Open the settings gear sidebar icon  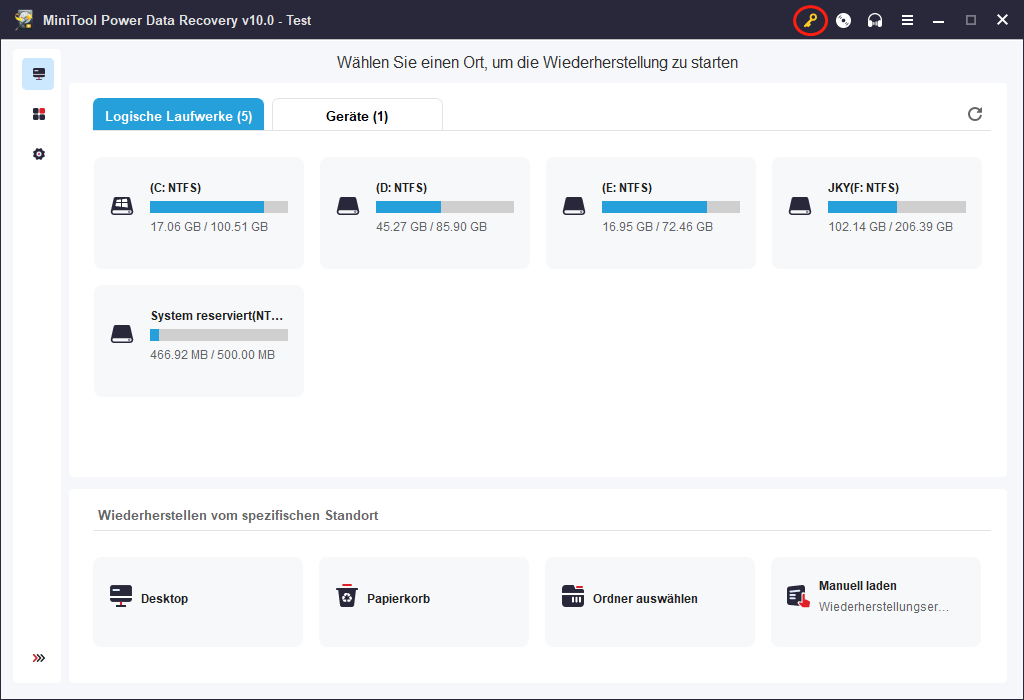point(39,154)
